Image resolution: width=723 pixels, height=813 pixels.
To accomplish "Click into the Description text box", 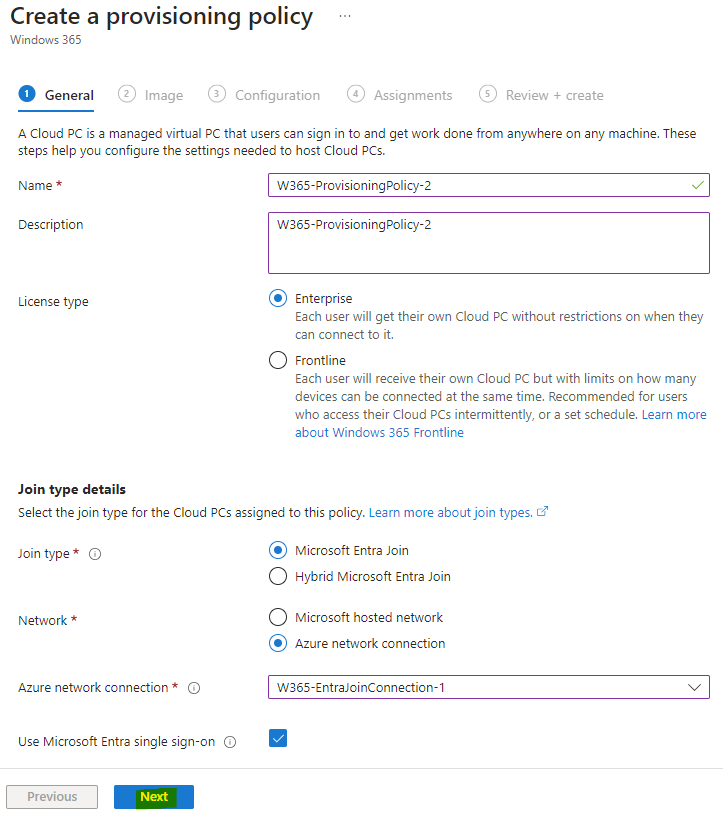I will pos(489,243).
